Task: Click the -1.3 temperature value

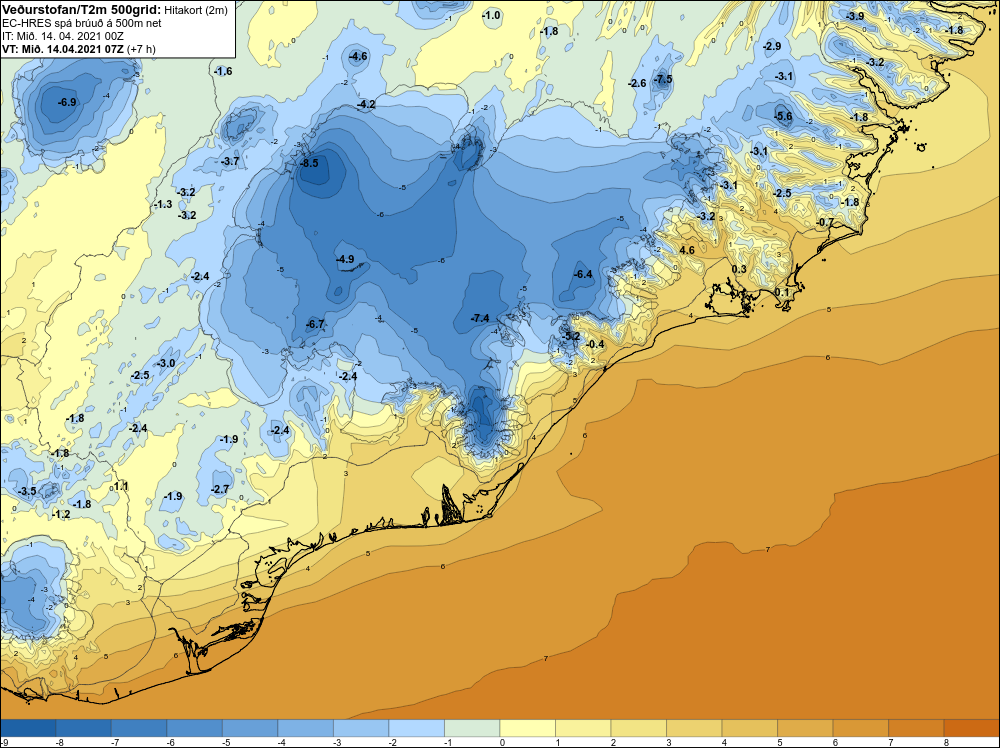Action: [163, 204]
